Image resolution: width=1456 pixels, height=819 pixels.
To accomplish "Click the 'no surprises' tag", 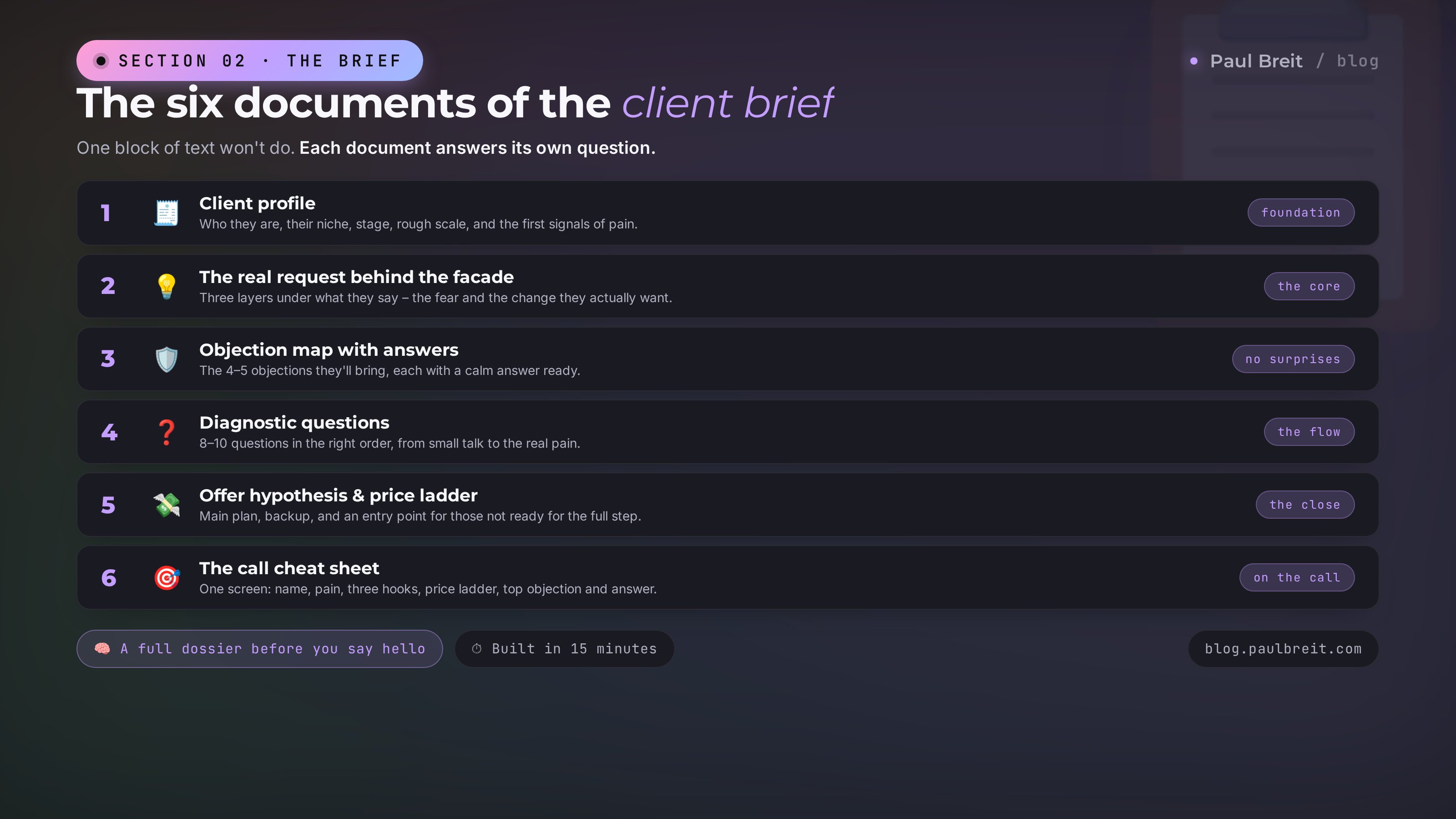I will tap(1293, 359).
